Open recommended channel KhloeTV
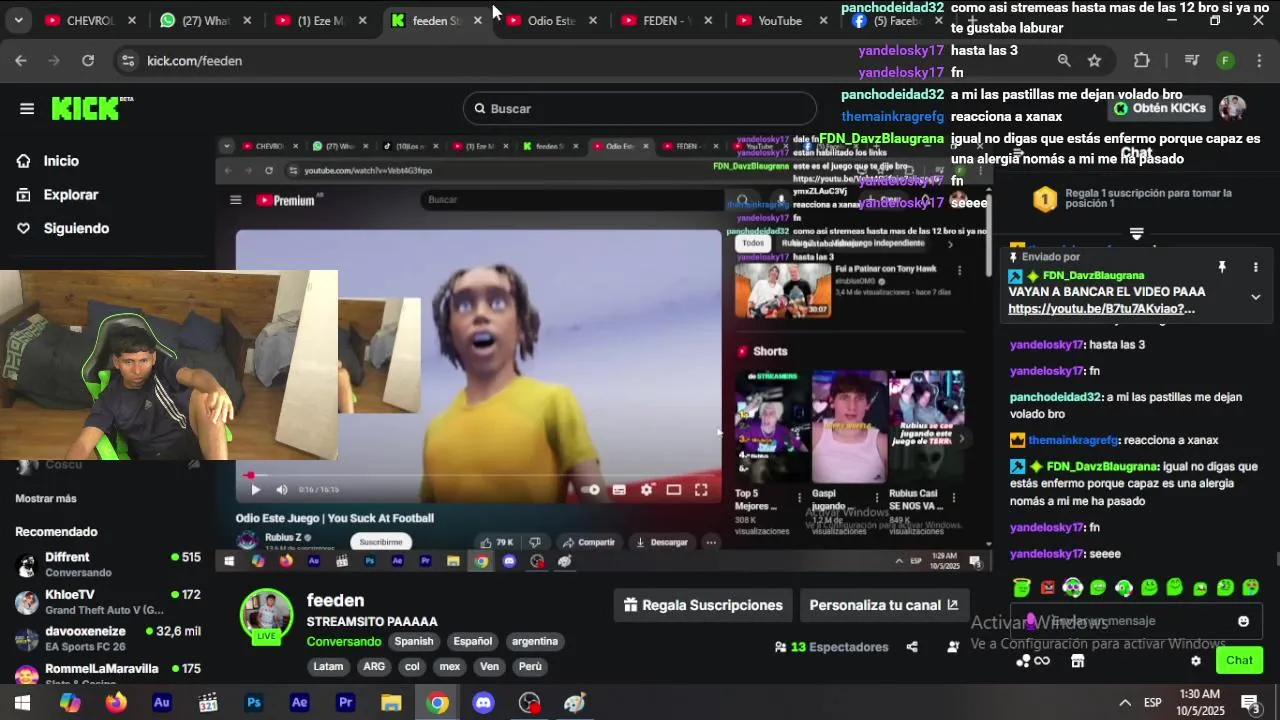The width and height of the screenshot is (1280, 720). 108,602
